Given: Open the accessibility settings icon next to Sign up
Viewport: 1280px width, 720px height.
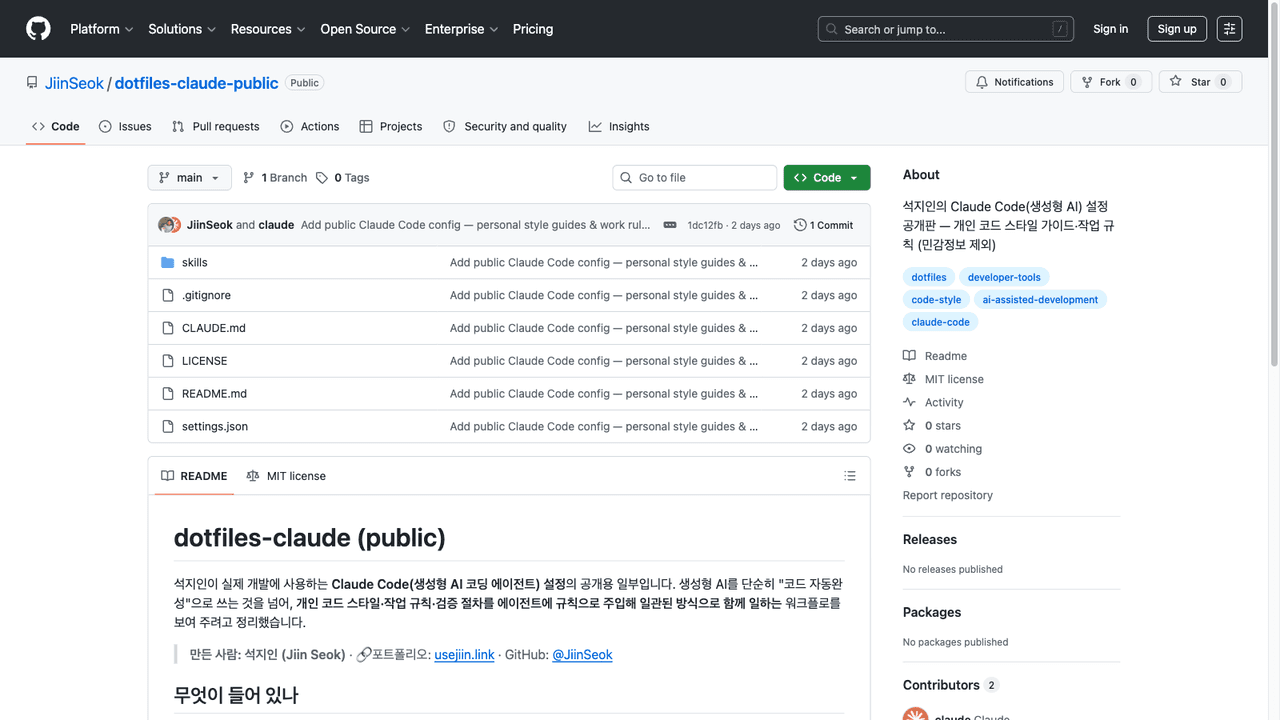Looking at the screenshot, I should click(1229, 29).
